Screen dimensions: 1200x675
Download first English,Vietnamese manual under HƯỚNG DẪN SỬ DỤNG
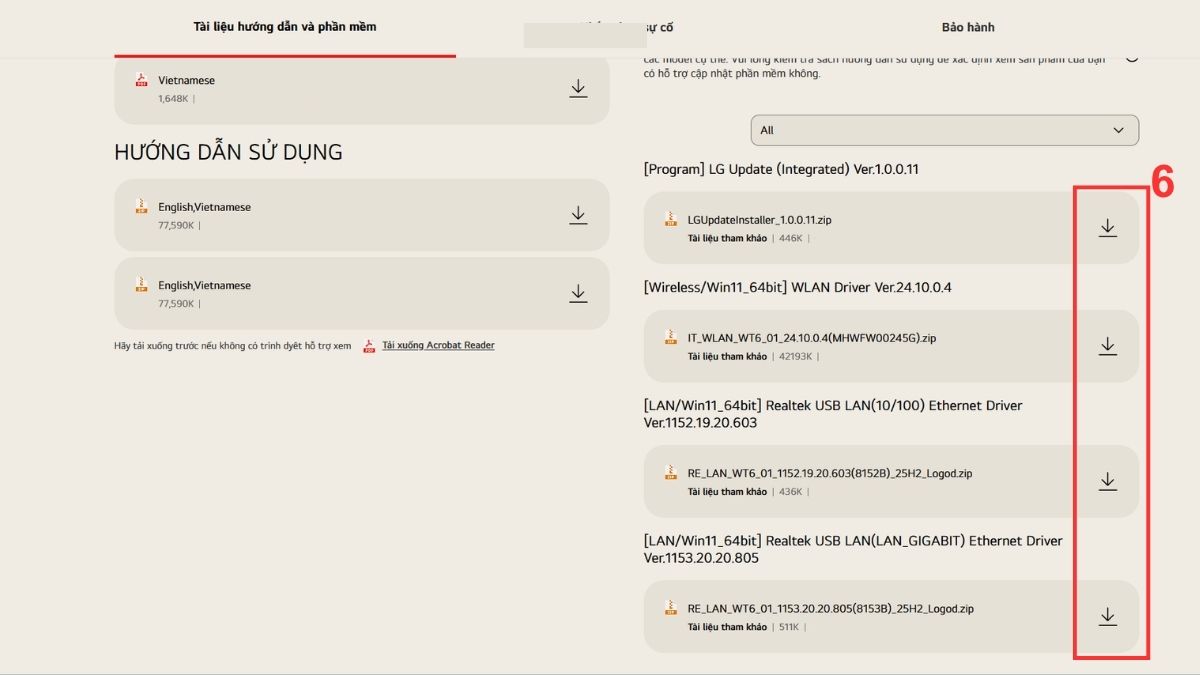[578, 215]
